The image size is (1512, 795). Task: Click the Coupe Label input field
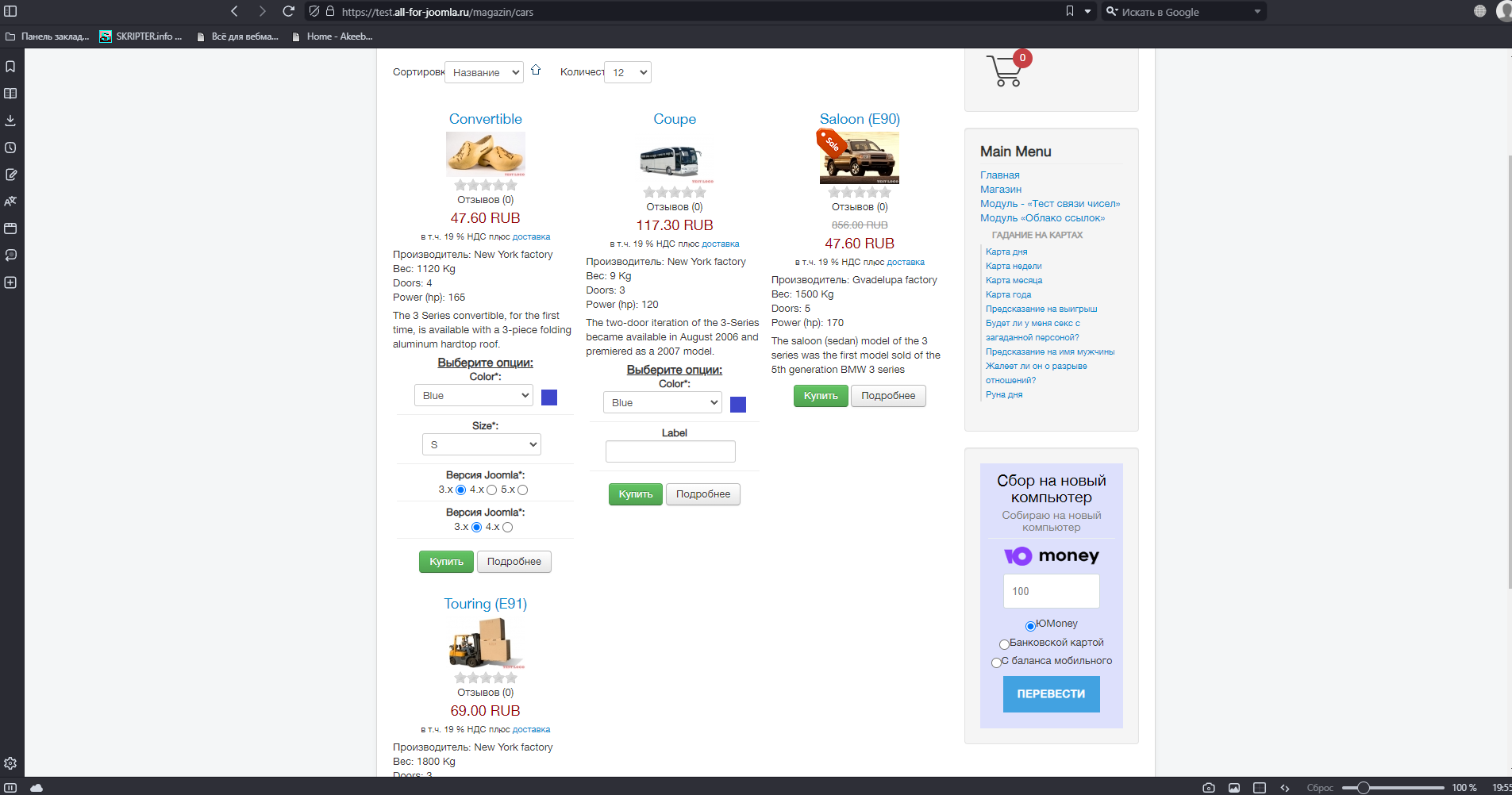point(671,451)
